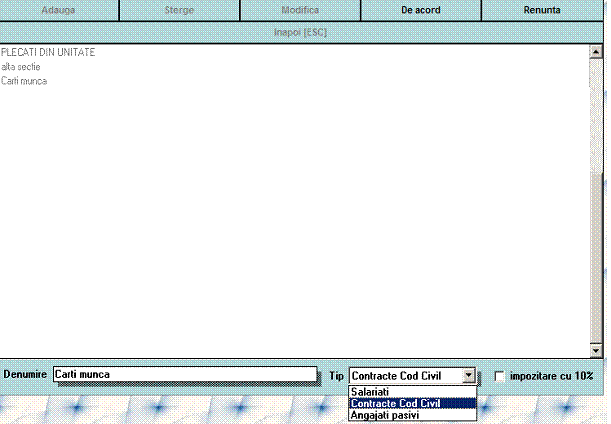The width and height of the screenshot is (611, 424).
Task: Click the Sterge button
Action: 179,10
